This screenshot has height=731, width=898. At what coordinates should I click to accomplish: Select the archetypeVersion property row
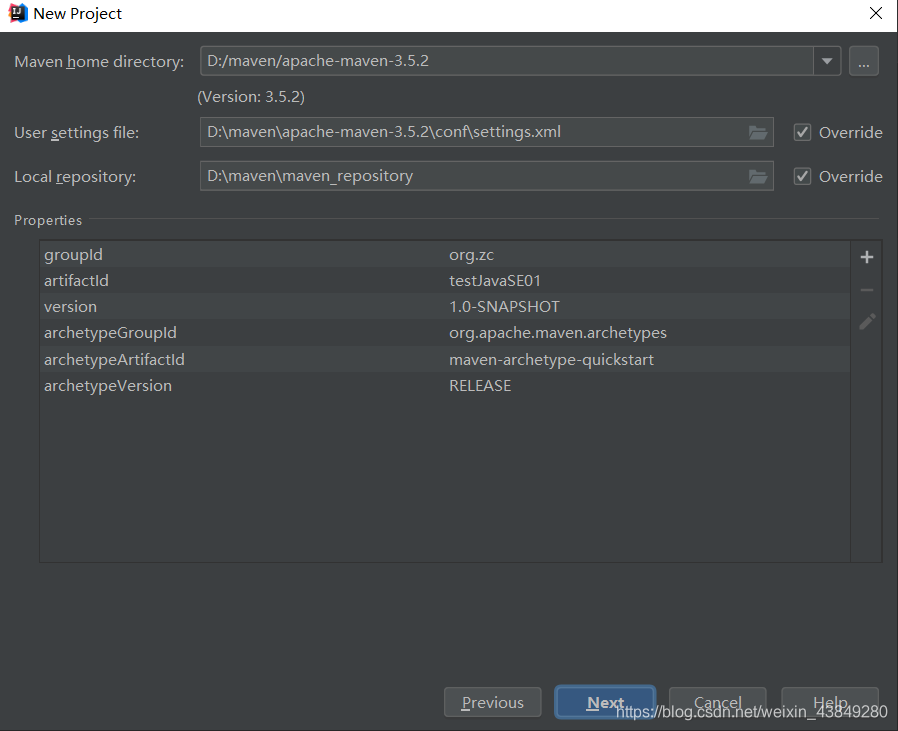click(x=445, y=386)
